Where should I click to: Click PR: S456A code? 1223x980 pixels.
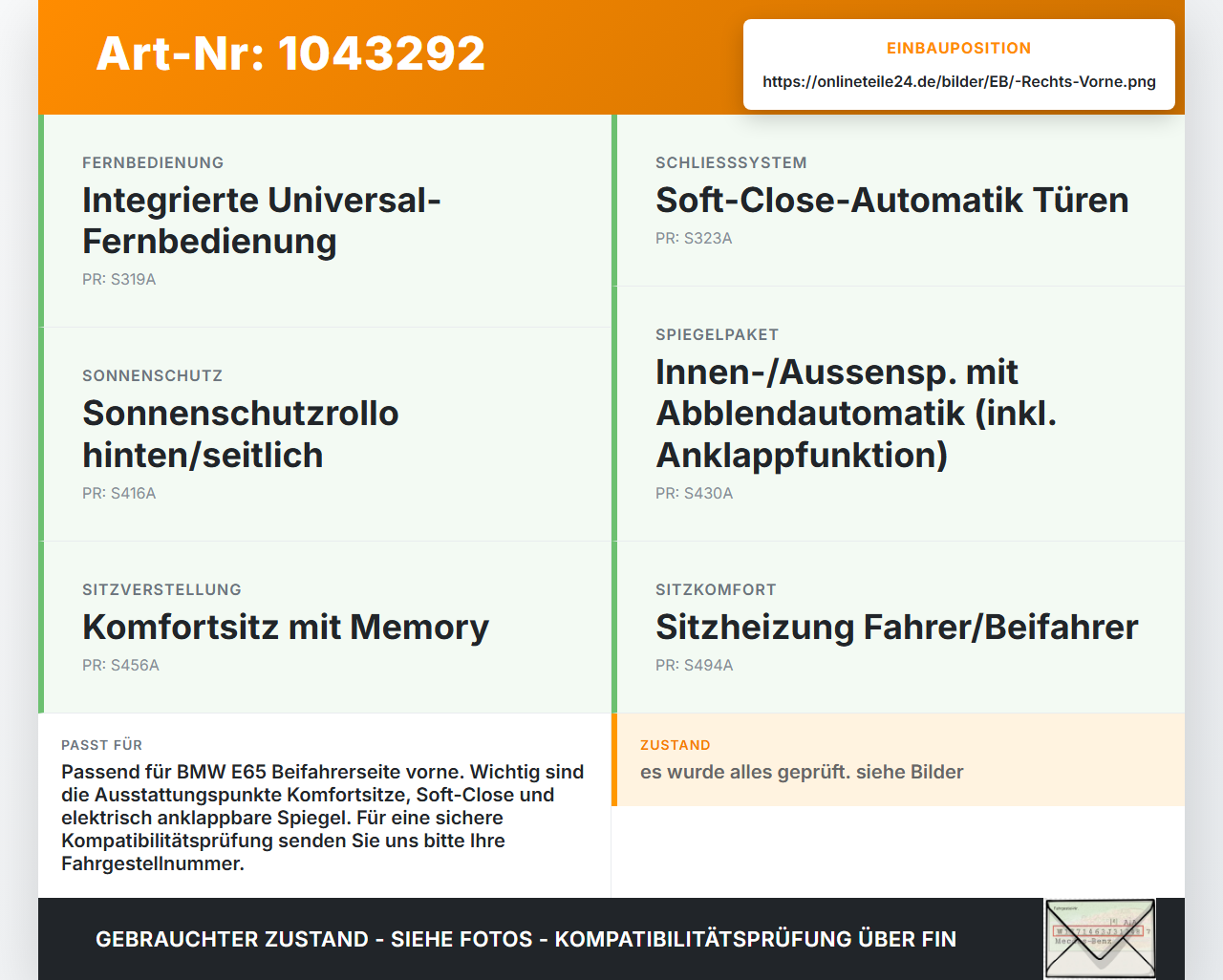(x=120, y=665)
